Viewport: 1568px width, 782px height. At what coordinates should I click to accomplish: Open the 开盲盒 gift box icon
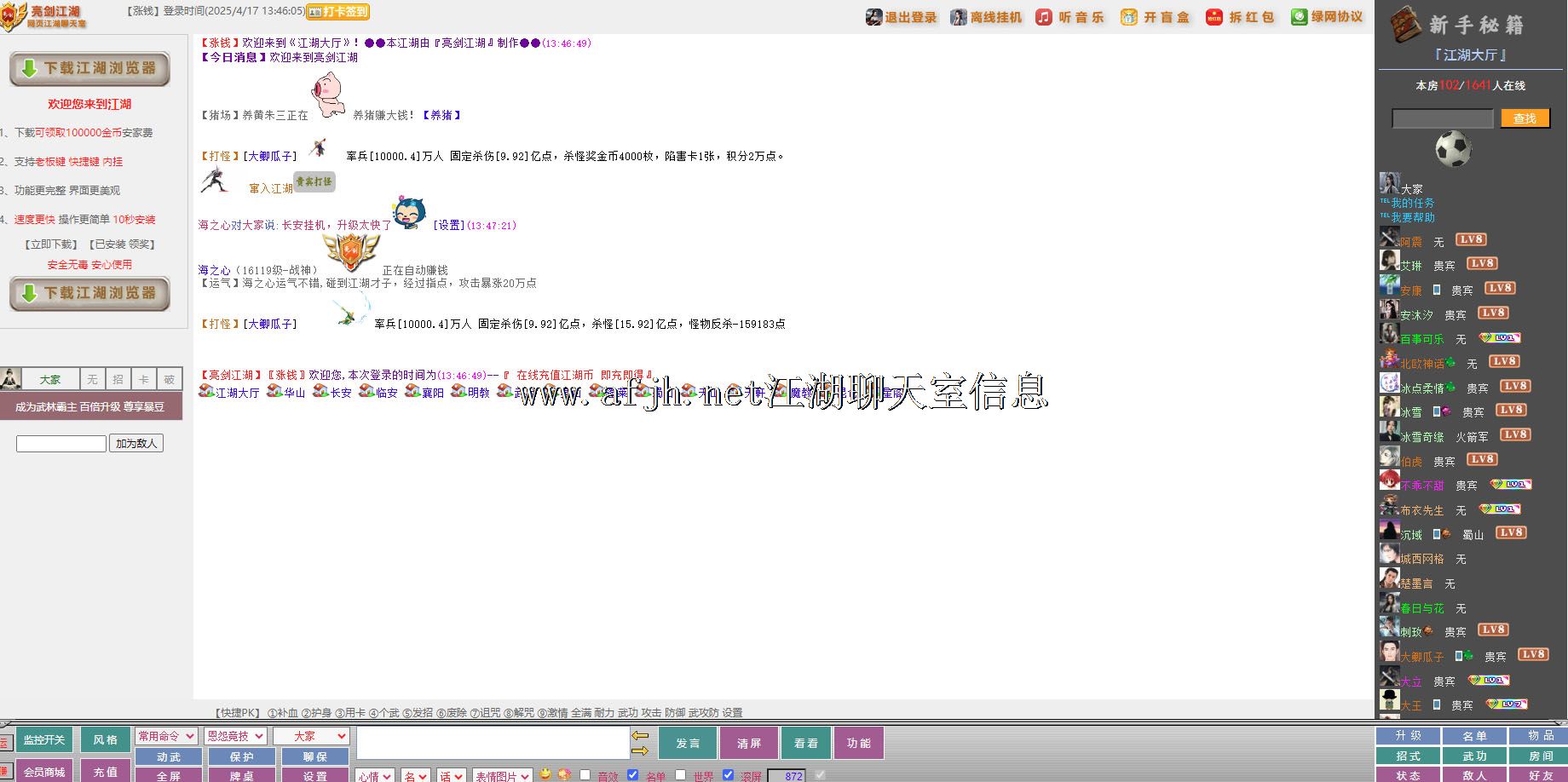pyautogui.click(x=1129, y=17)
